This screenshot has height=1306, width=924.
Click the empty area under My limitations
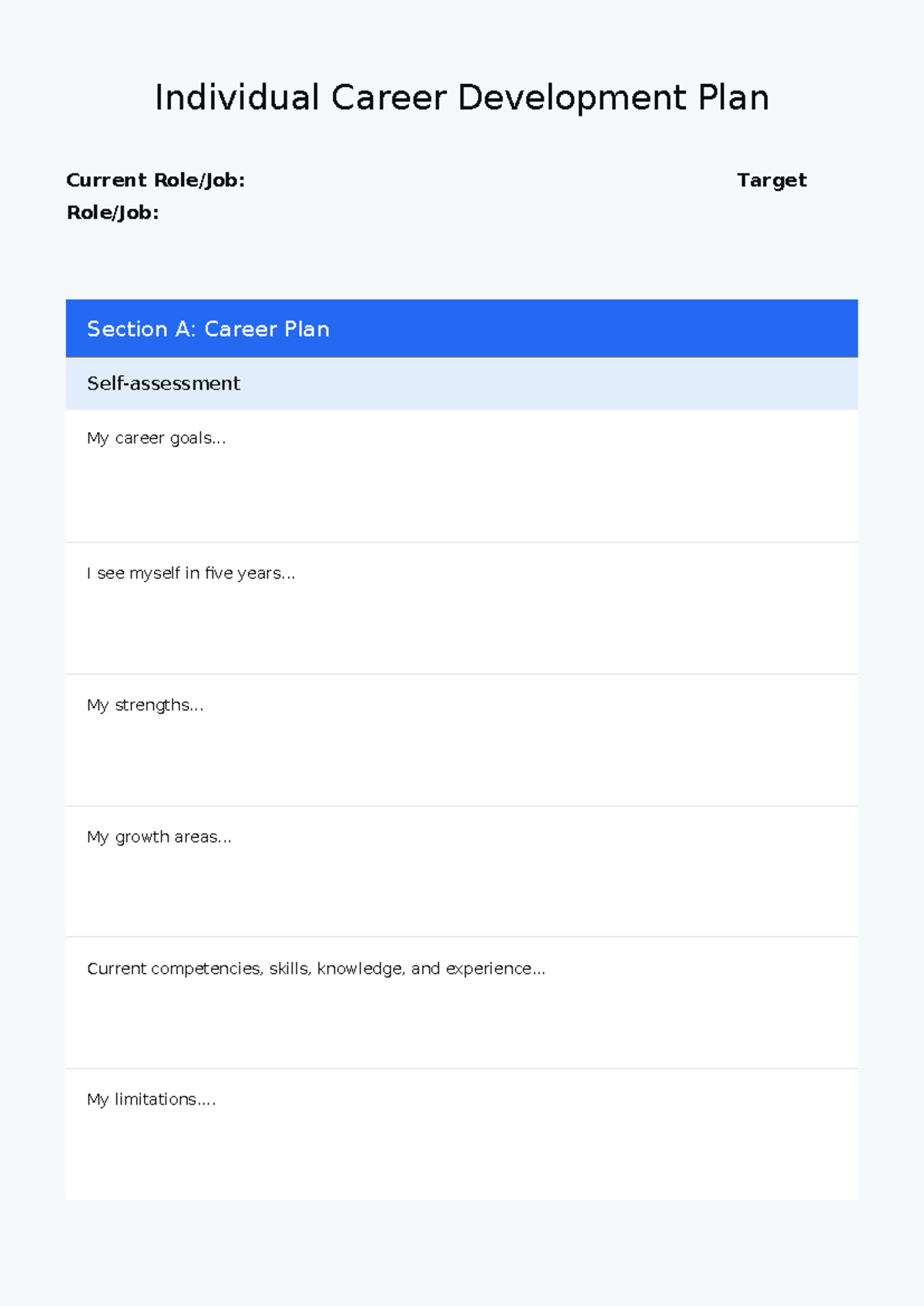tap(462, 1155)
